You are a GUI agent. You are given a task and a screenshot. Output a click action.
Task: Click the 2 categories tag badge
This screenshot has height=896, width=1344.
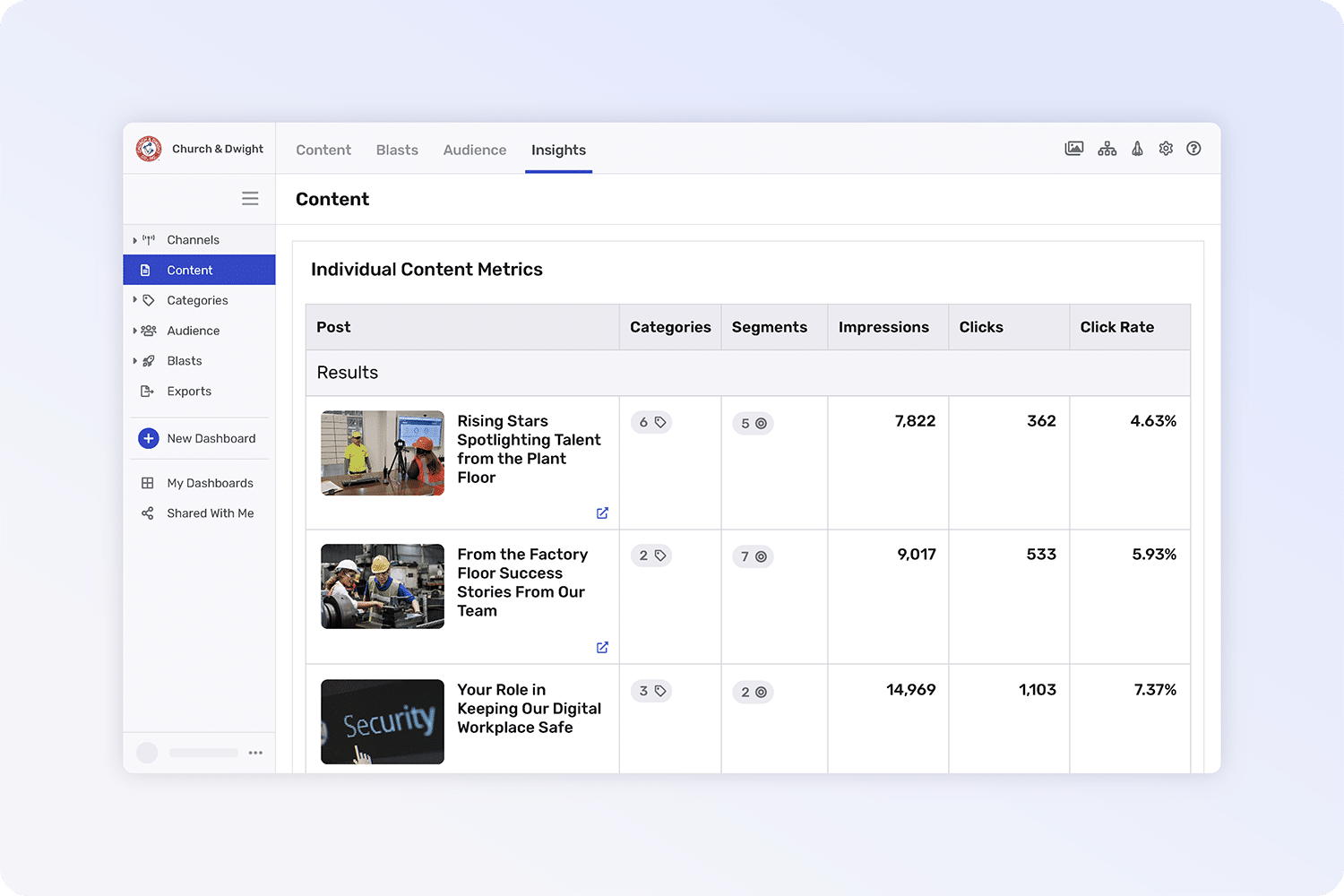pyautogui.click(x=651, y=556)
